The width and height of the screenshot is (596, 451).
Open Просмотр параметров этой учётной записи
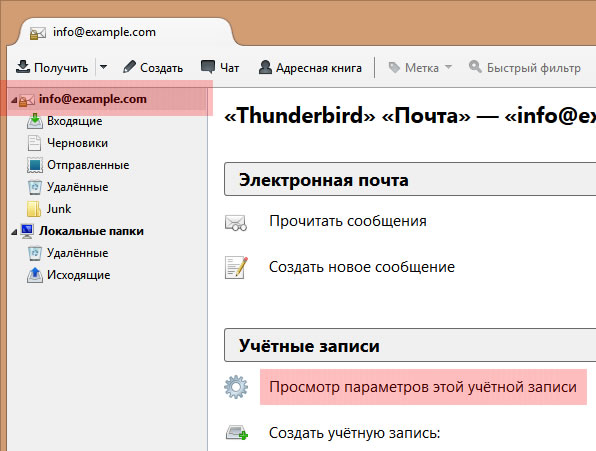pyautogui.click(x=423, y=387)
